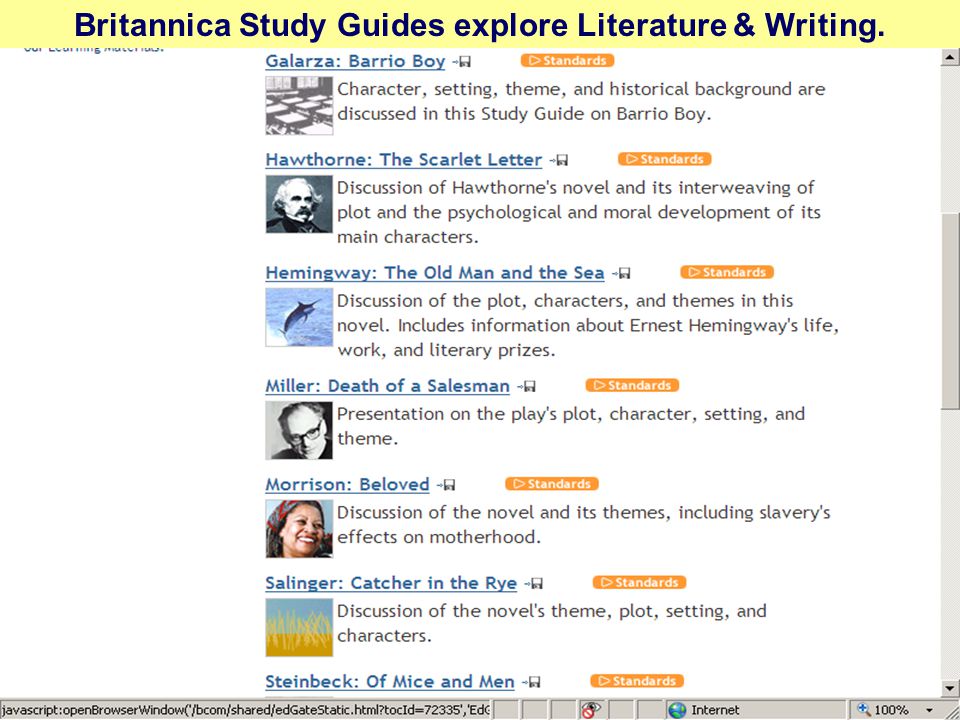The height and width of the screenshot is (720, 960).
Task: View Standards for The Old Man and the Sea
Action: (x=727, y=272)
